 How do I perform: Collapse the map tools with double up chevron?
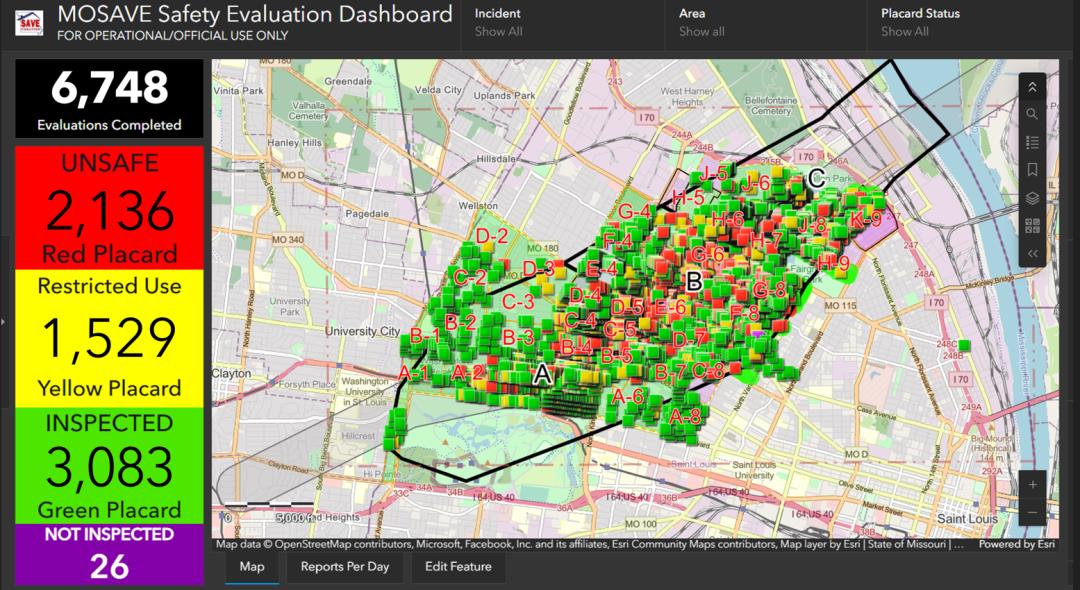tap(1032, 87)
